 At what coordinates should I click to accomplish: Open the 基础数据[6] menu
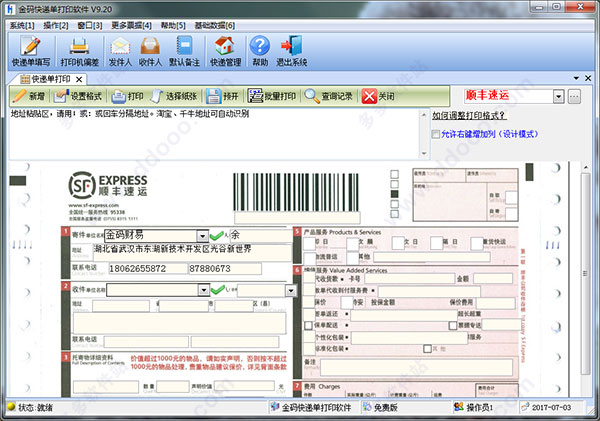tap(215, 25)
